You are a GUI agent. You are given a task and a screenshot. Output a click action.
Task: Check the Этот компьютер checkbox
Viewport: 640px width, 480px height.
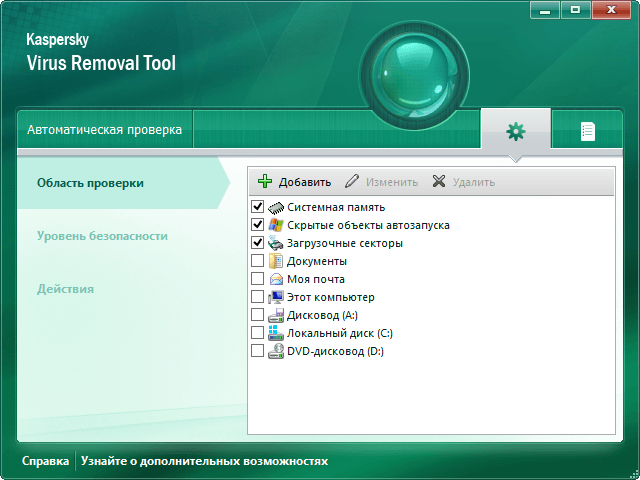[x=257, y=296]
